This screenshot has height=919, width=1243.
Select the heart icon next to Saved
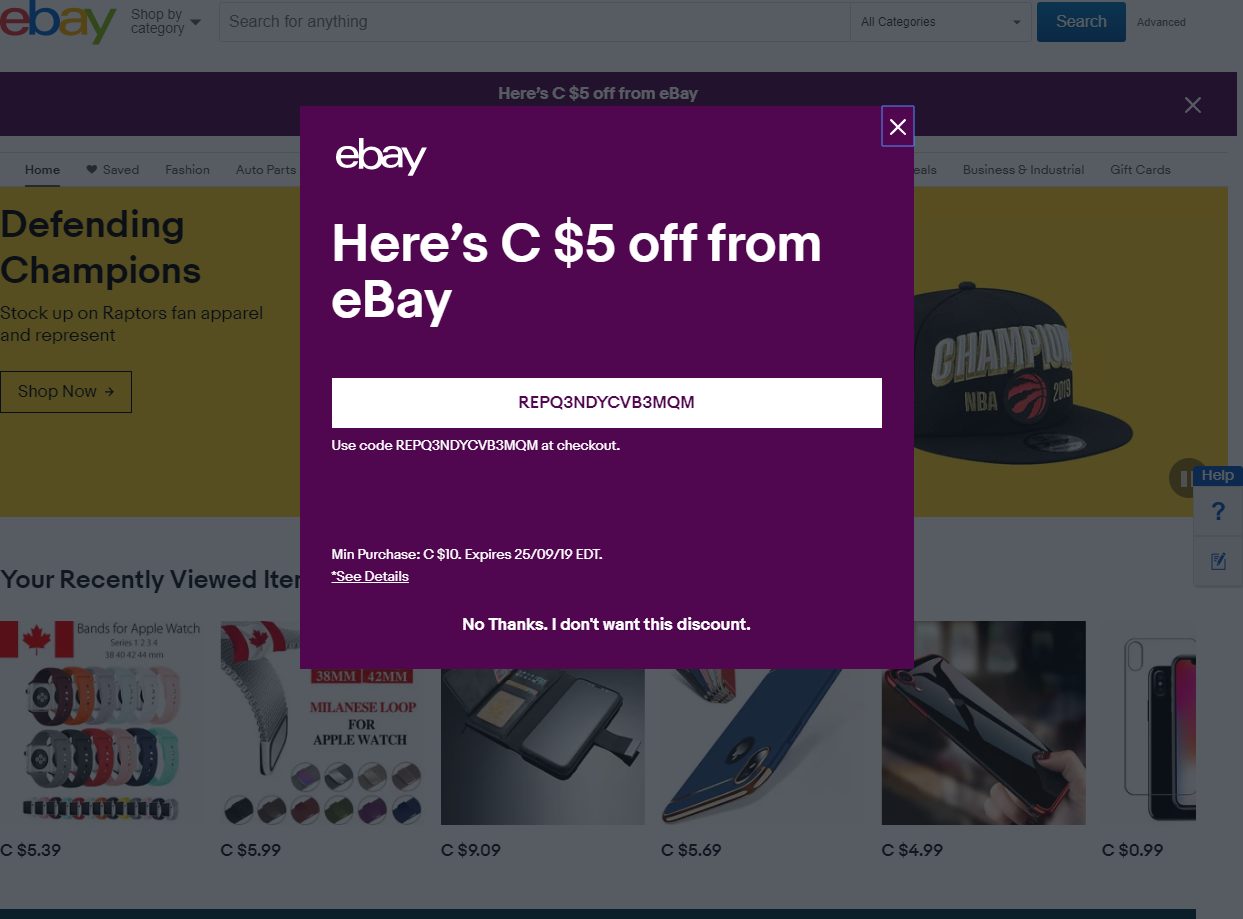(x=91, y=170)
